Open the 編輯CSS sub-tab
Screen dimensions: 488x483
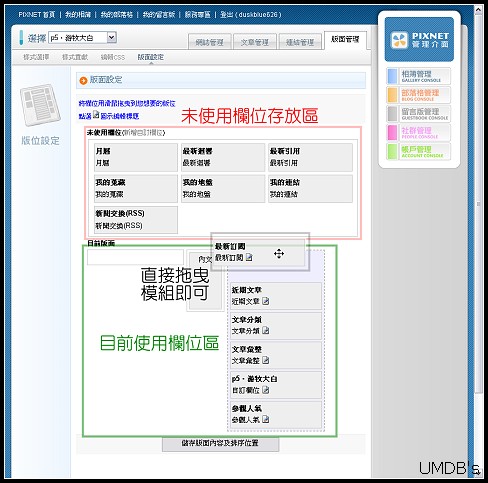pyautogui.click(x=113, y=57)
